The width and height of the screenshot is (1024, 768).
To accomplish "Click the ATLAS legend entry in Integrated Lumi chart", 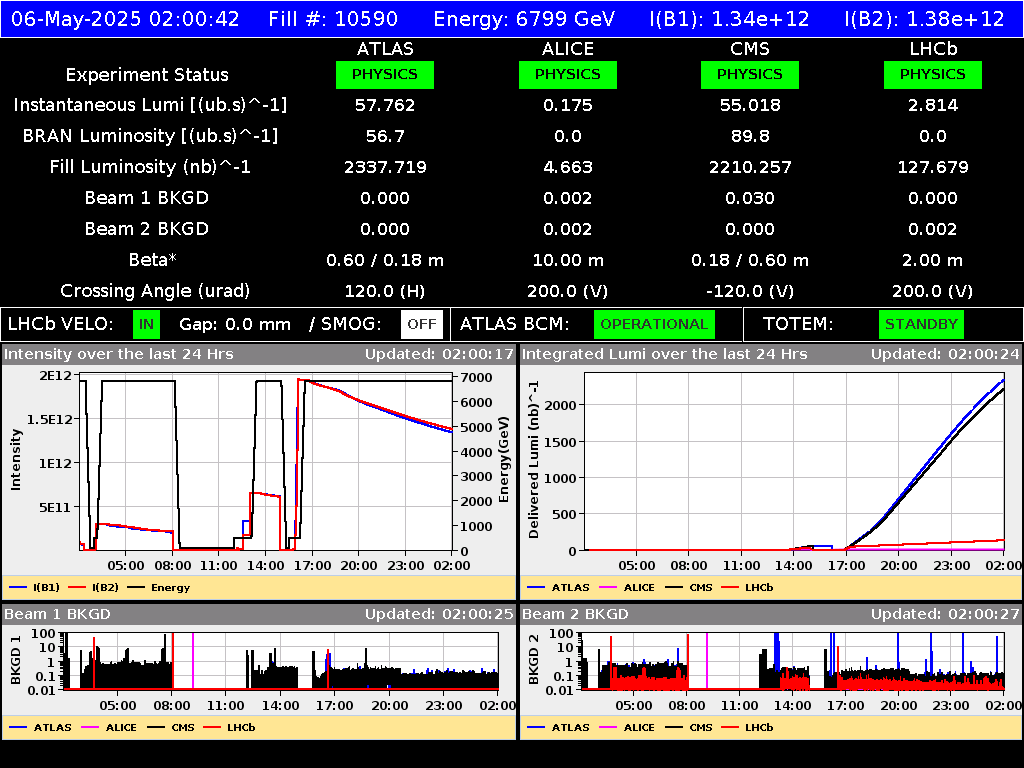I will coord(558,587).
